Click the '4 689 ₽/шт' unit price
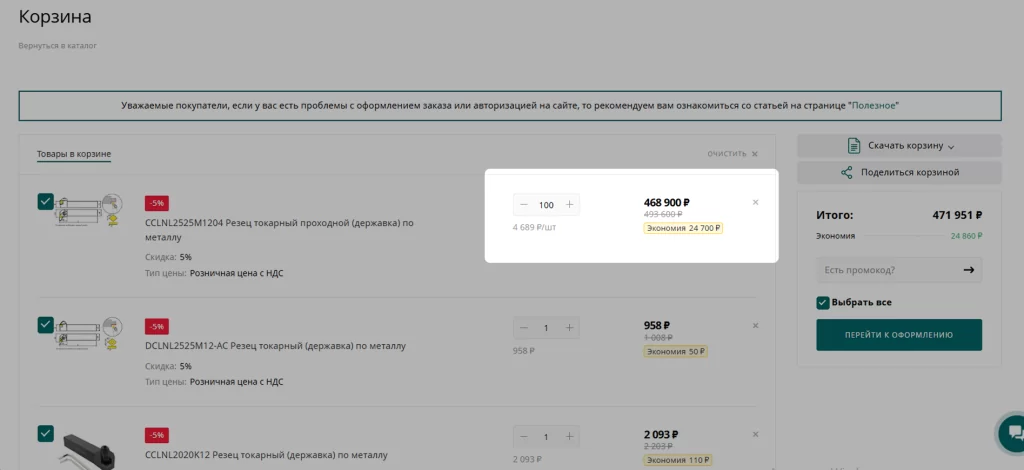 click(x=534, y=228)
